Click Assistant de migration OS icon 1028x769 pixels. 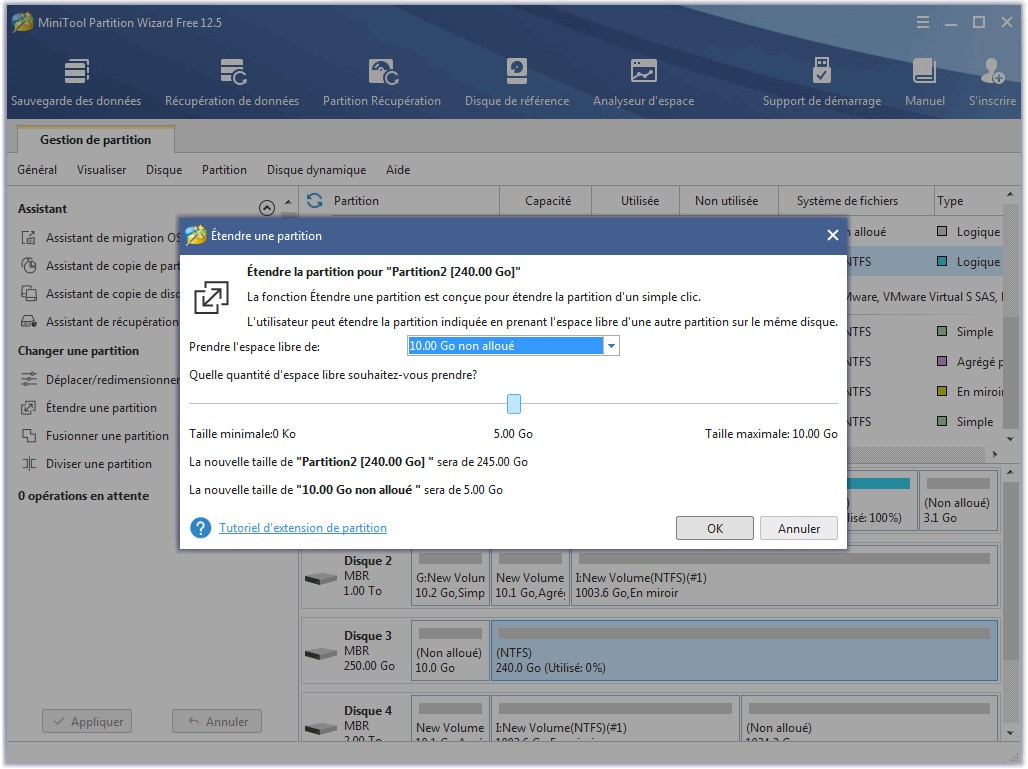(28, 237)
